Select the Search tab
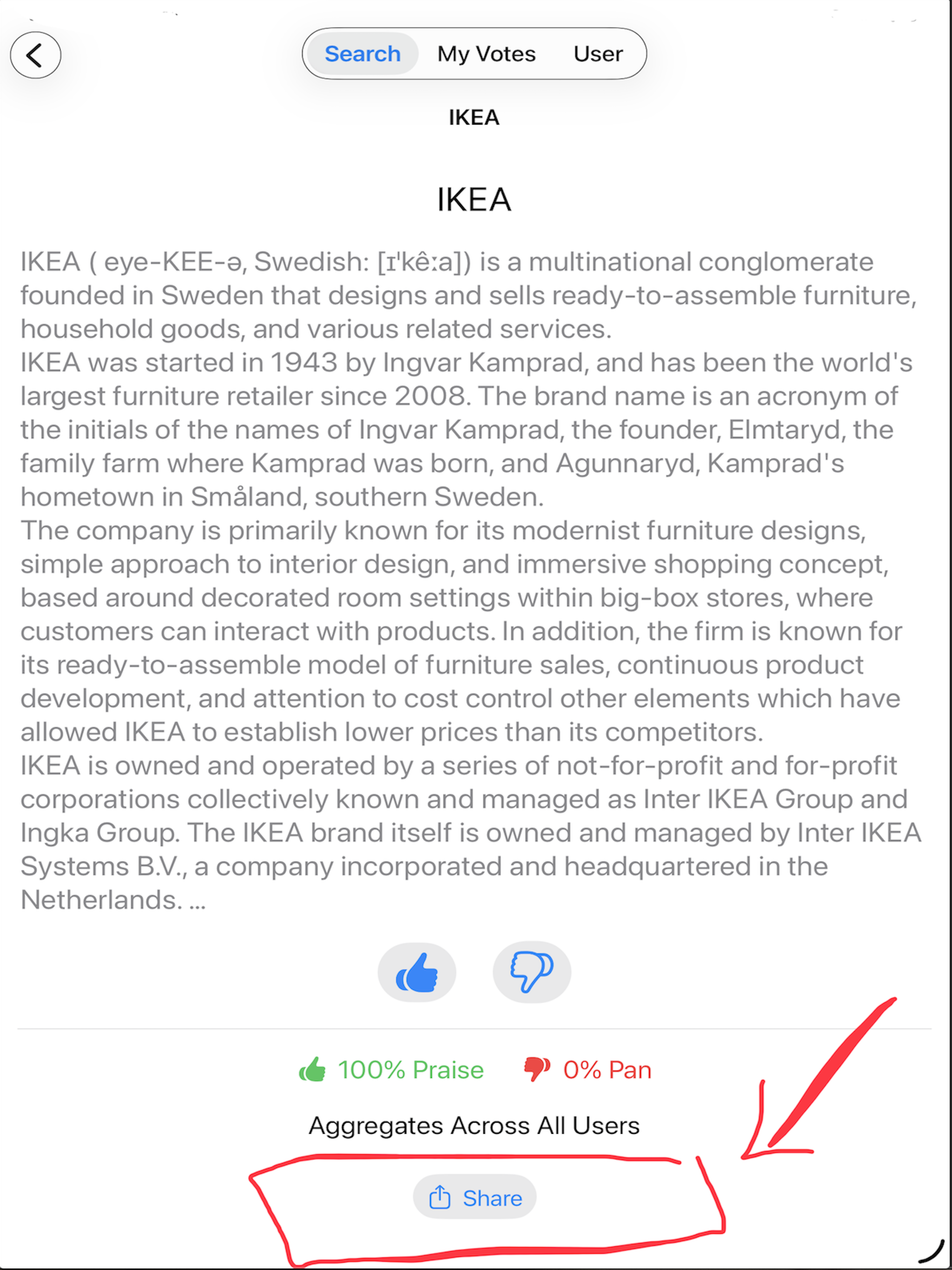The height and width of the screenshot is (1270, 952). [x=362, y=54]
